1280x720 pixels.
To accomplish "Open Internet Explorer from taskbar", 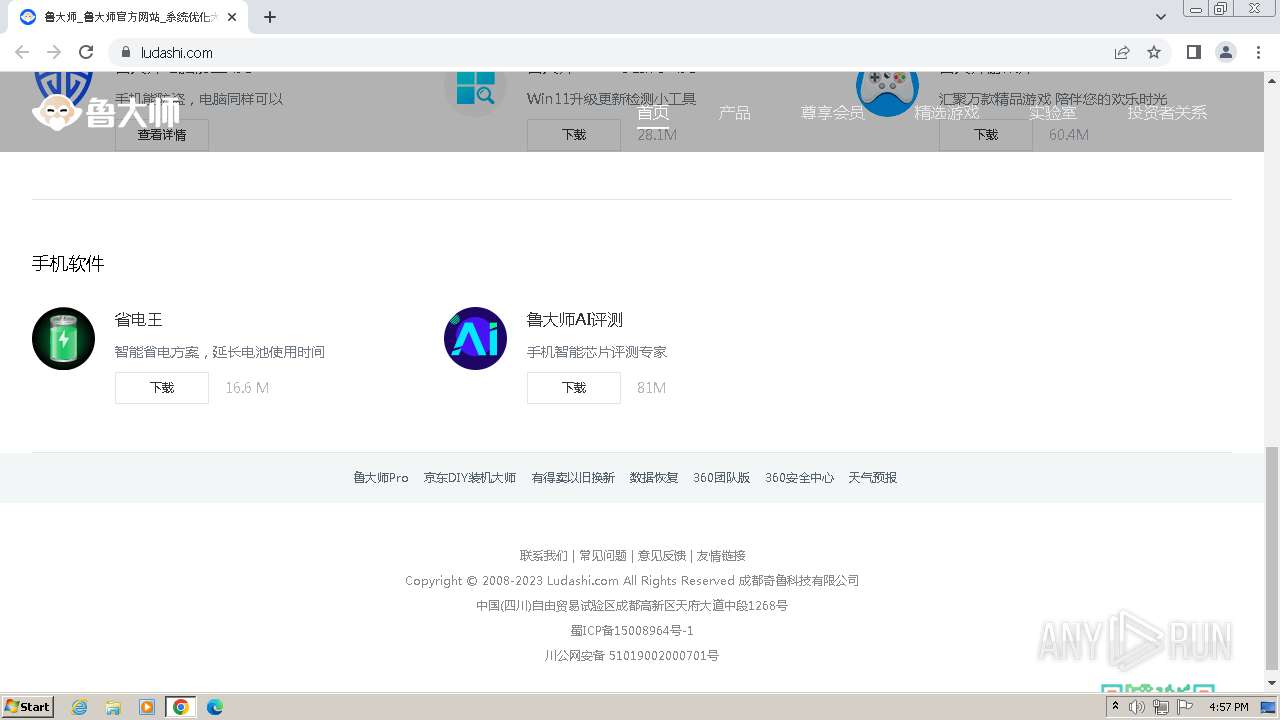I will coord(79,707).
